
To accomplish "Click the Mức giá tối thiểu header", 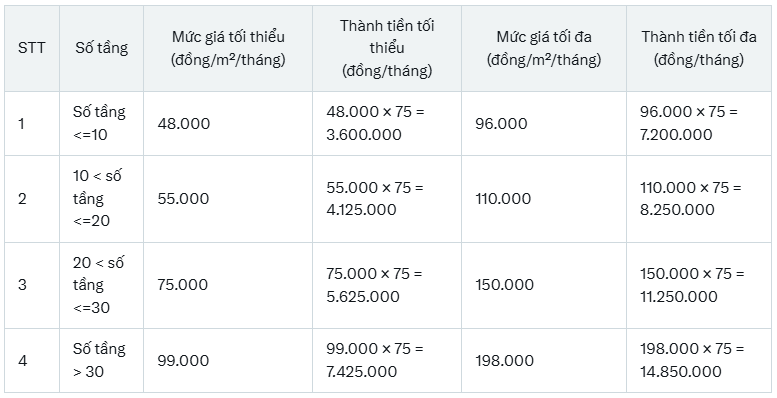I will coord(228,48).
